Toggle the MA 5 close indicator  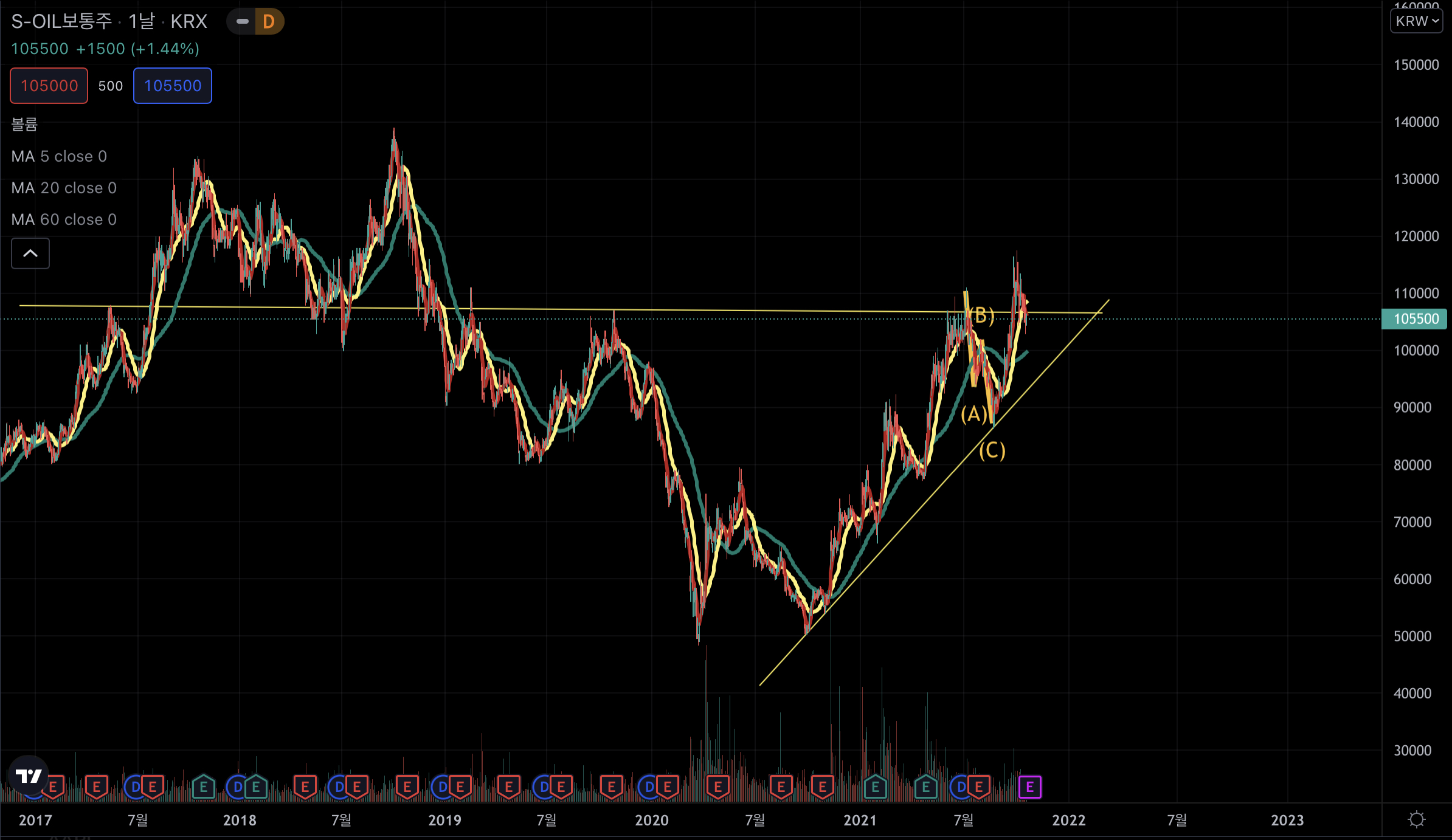[59, 156]
